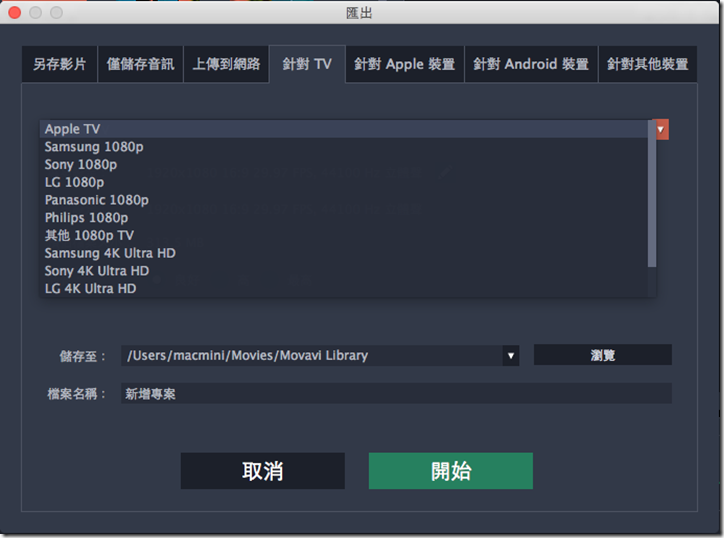Image resolution: width=724 pixels, height=538 pixels.
Task: Open the 僅儲存音訊 tab
Action: click(140, 64)
